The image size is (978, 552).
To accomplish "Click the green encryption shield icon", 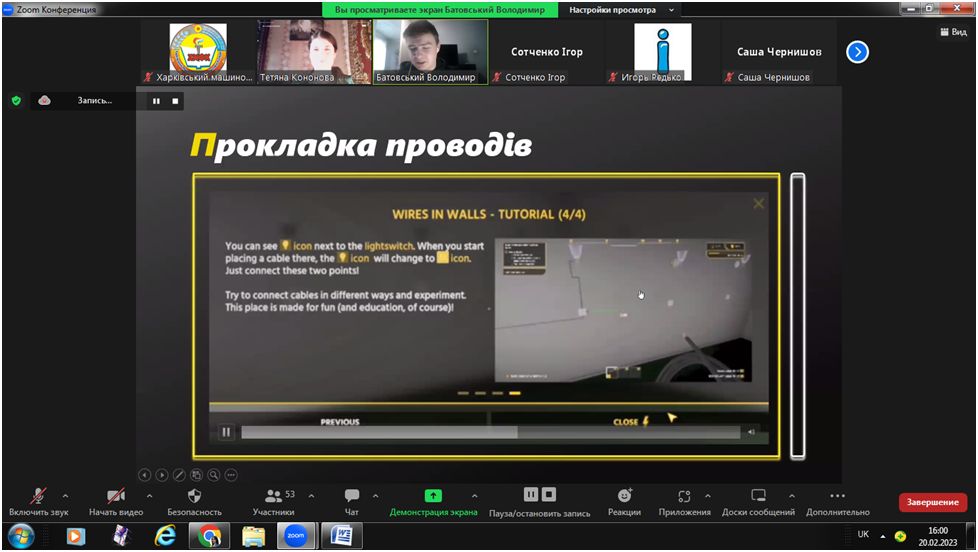I will click(x=16, y=100).
